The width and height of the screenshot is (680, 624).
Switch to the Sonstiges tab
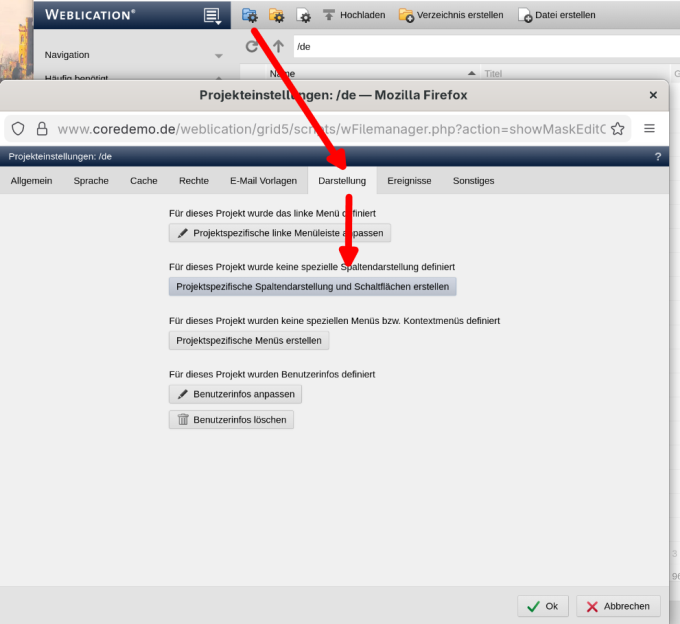[473, 181]
